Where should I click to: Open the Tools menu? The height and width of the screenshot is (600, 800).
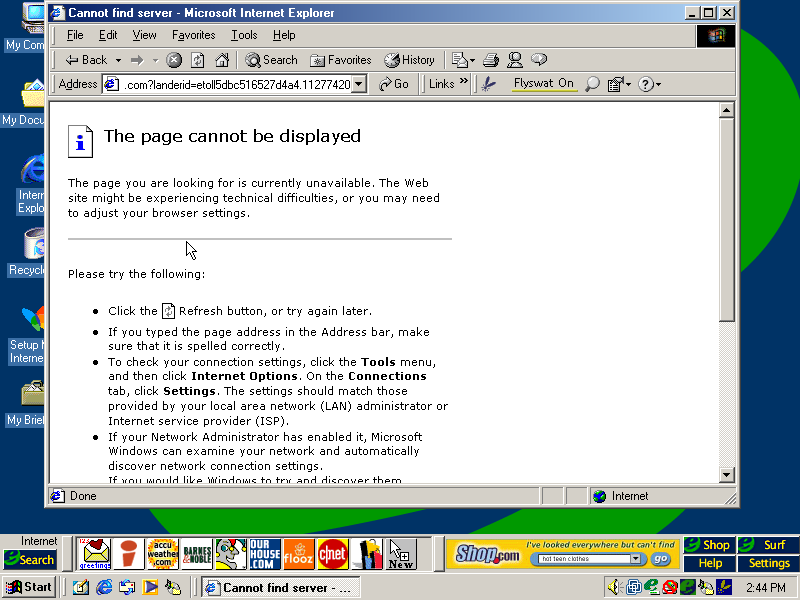click(244, 35)
